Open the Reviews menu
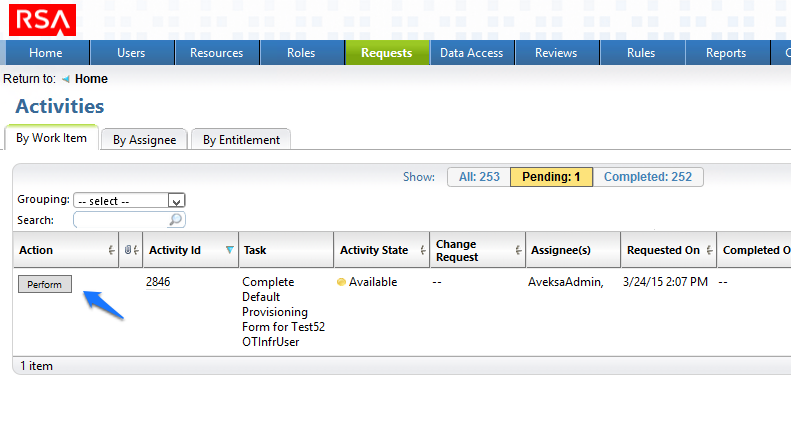This screenshot has height=433, width=791. (556, 53)
